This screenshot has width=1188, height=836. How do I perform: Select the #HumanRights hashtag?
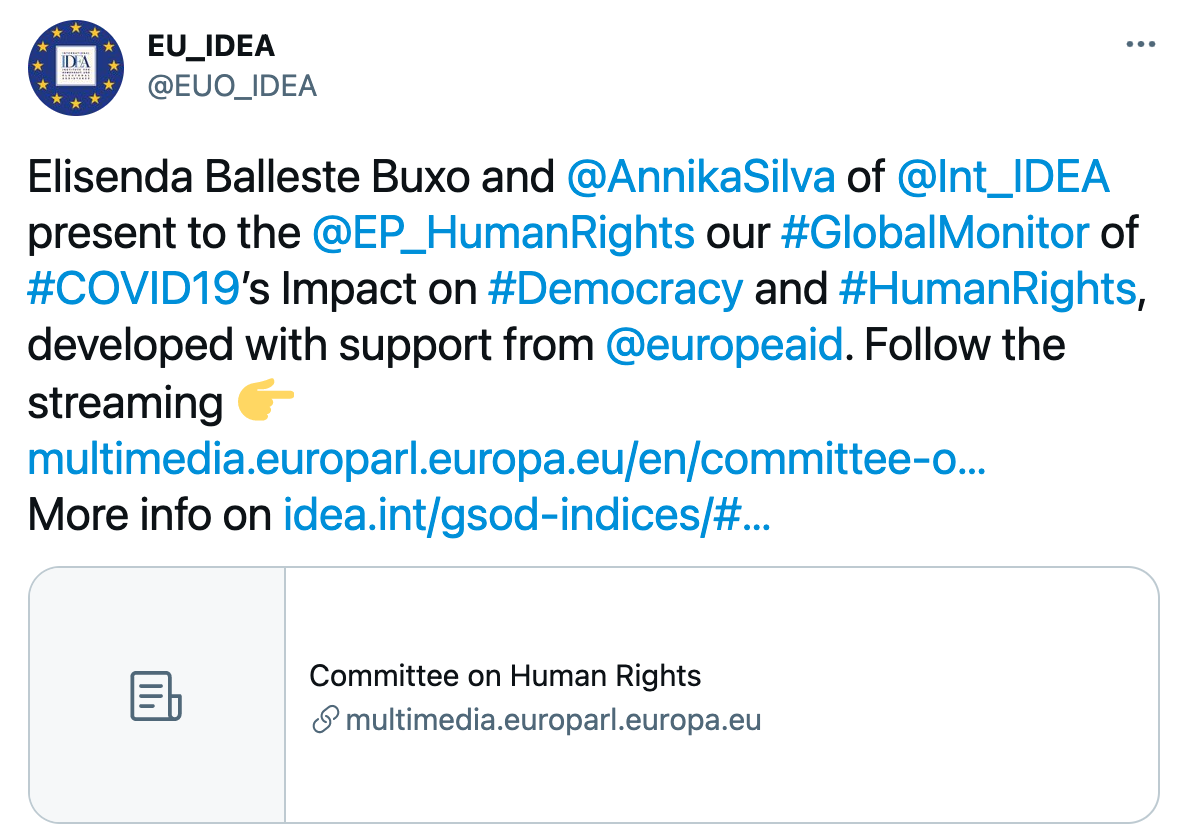point(987,289)
